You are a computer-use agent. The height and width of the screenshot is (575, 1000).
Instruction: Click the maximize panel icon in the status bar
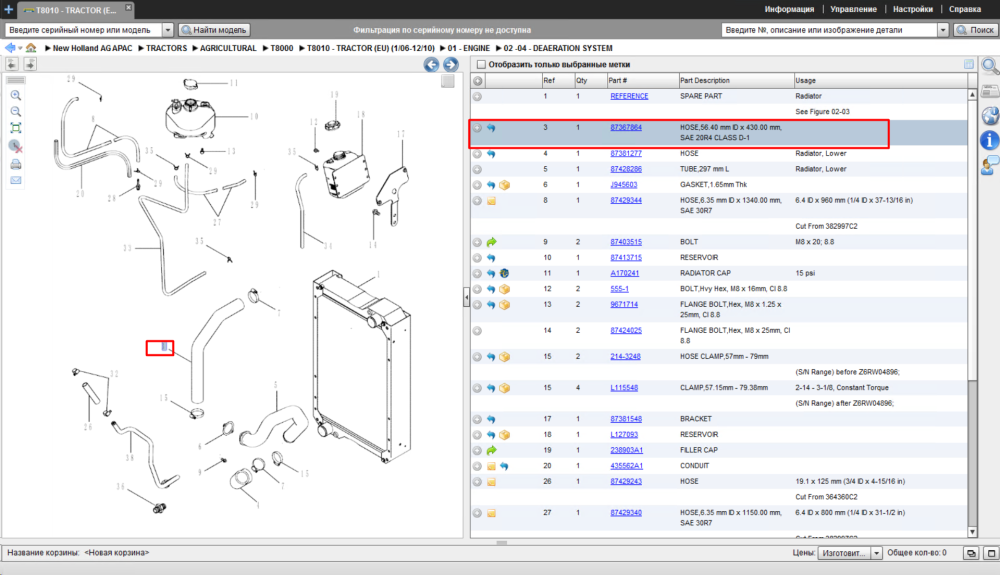pyautogui.click(x=991, y=553)
